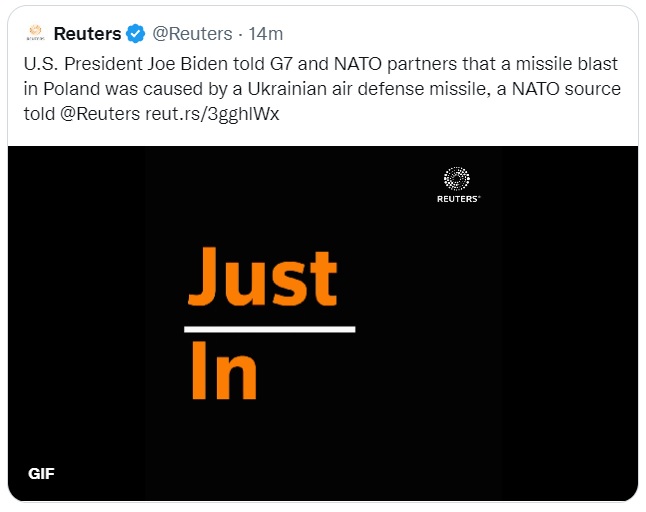
Task: Click the orange "Just" text in GIF
Action: [262, 276]
